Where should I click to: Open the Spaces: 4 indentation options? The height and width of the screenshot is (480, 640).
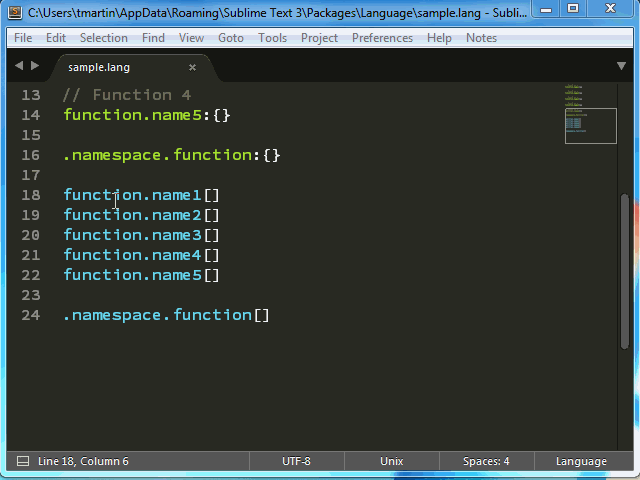[486, 461]
